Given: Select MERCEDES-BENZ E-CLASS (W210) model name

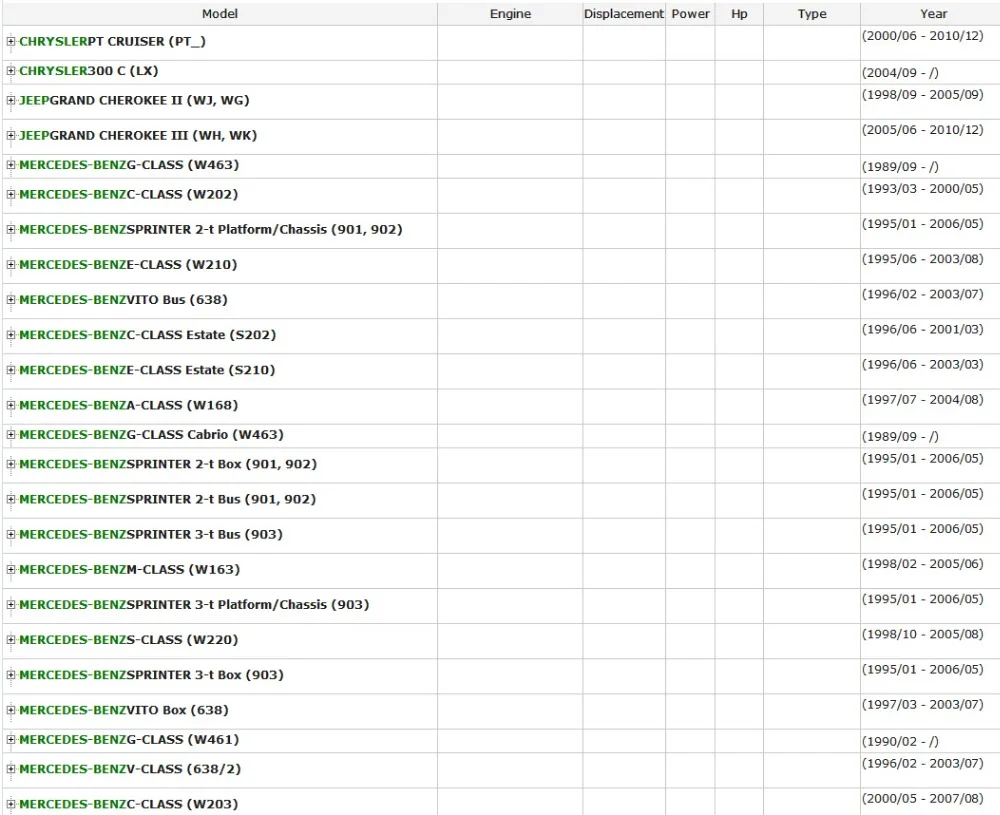Looking at the screenshot, I should pos(128,264).
